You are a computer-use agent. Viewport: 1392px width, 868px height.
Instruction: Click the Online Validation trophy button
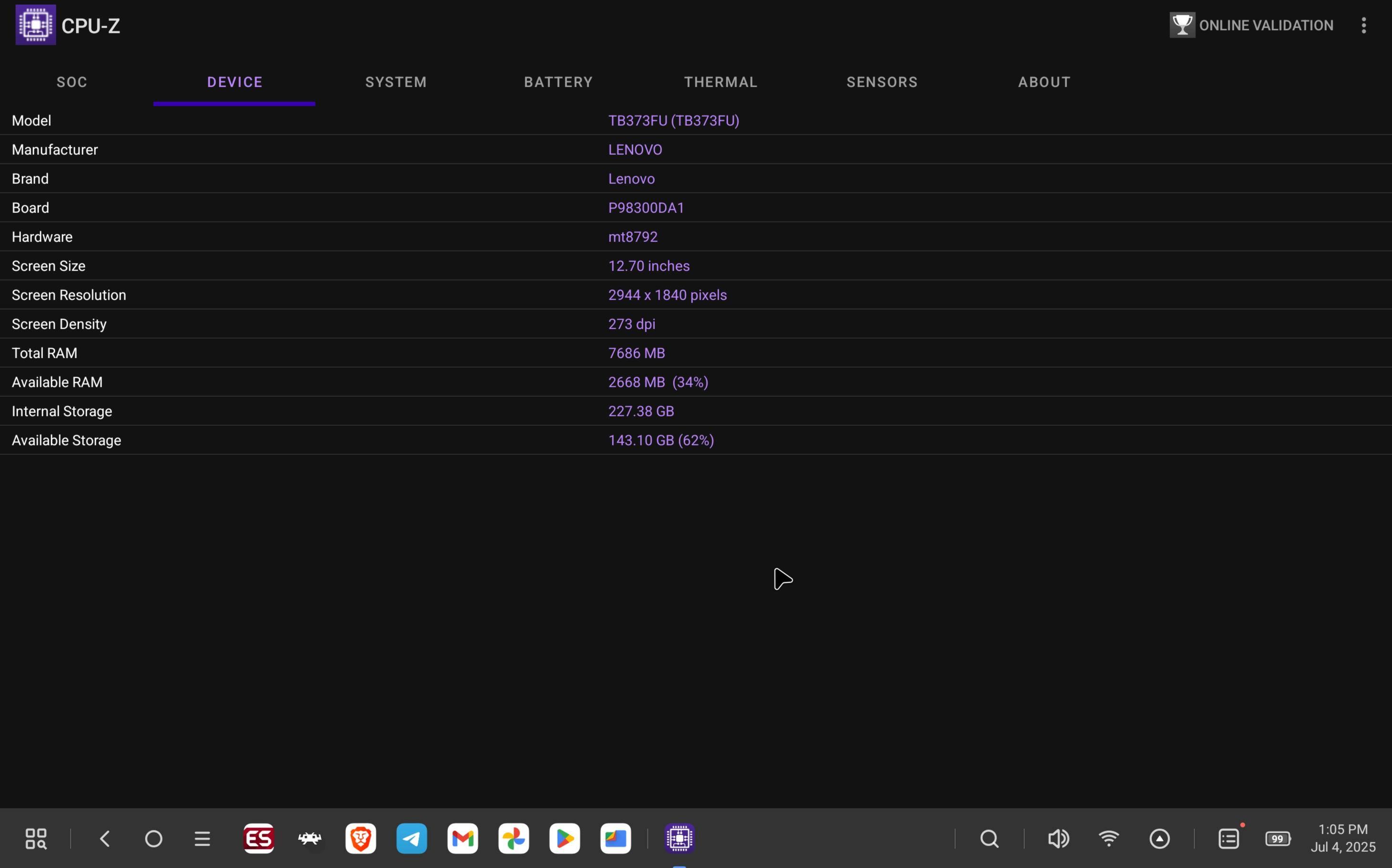(1251, 25)
